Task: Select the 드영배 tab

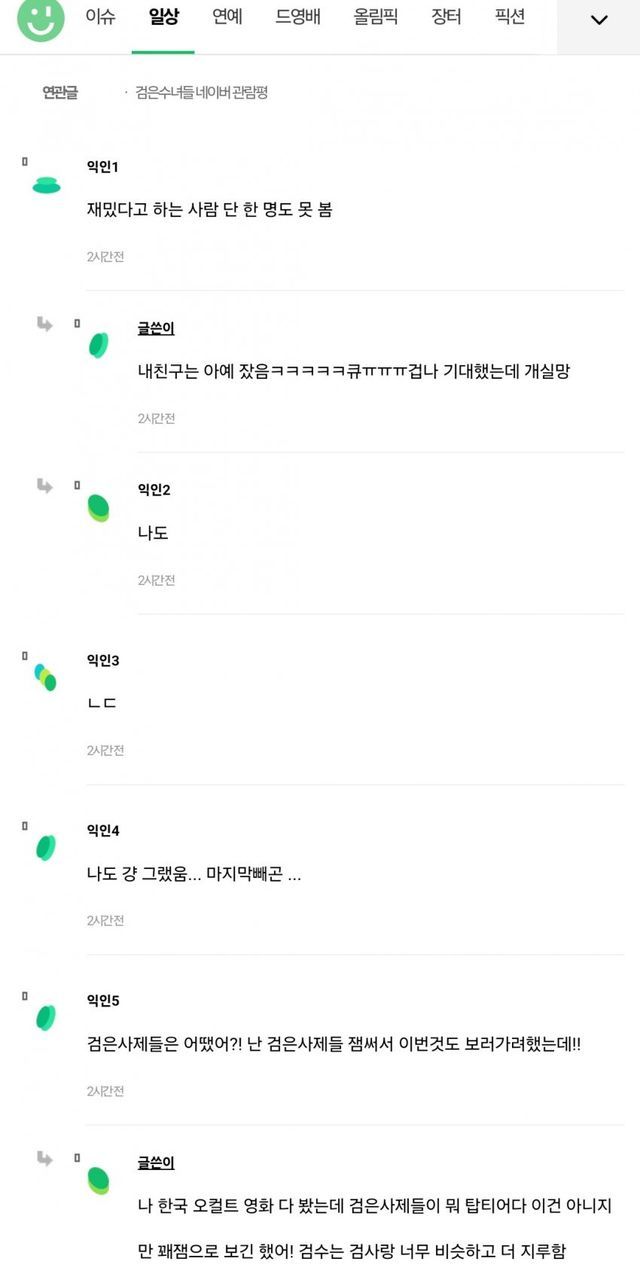Action: point(298,17)
